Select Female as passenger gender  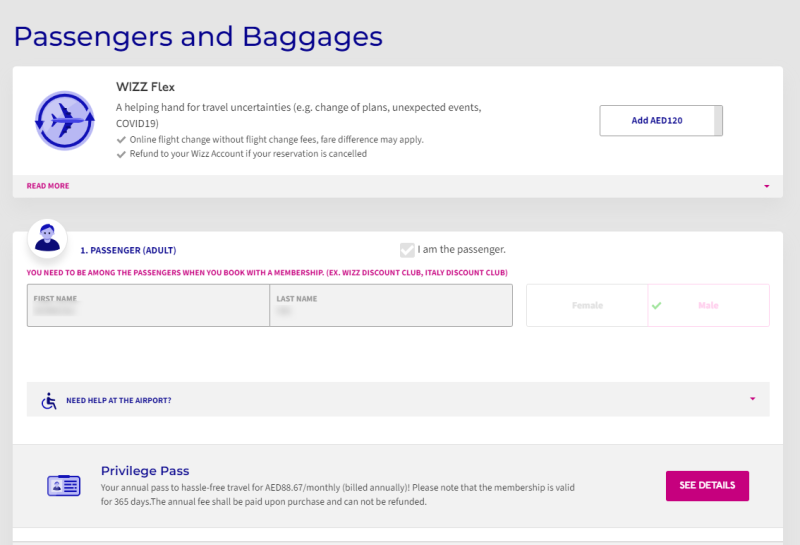(x=587, y=305)
